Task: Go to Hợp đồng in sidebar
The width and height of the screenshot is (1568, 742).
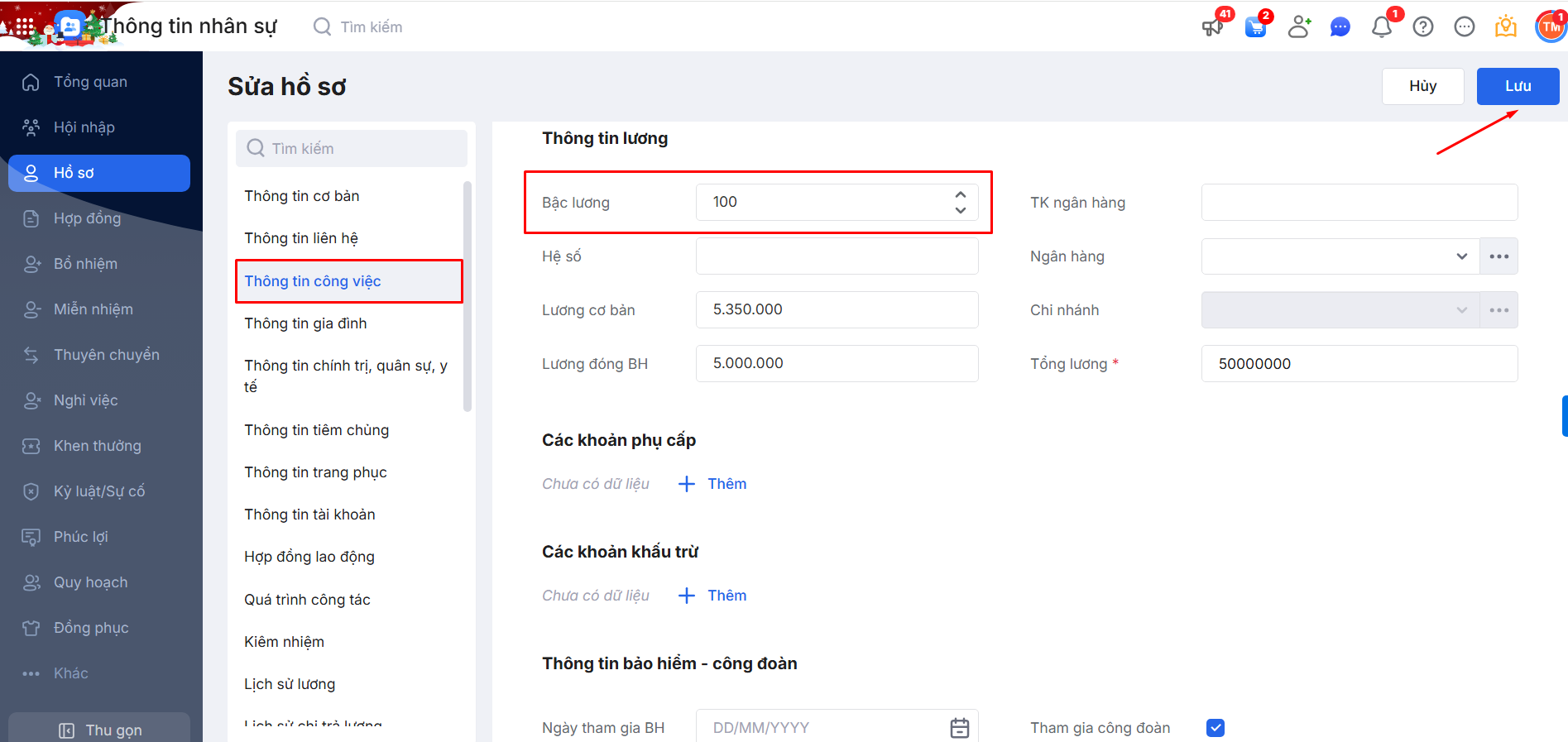Action: pos(87,218)
